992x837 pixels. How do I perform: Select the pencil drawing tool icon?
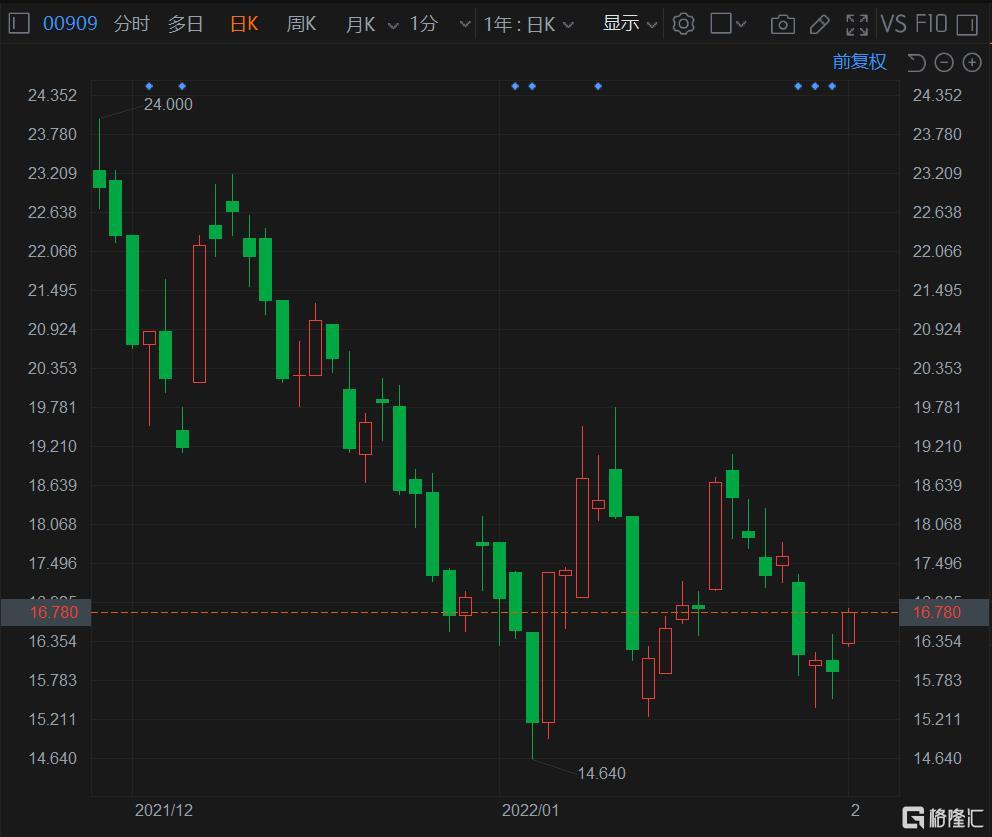pyautogui.click(x=819, y=25)
